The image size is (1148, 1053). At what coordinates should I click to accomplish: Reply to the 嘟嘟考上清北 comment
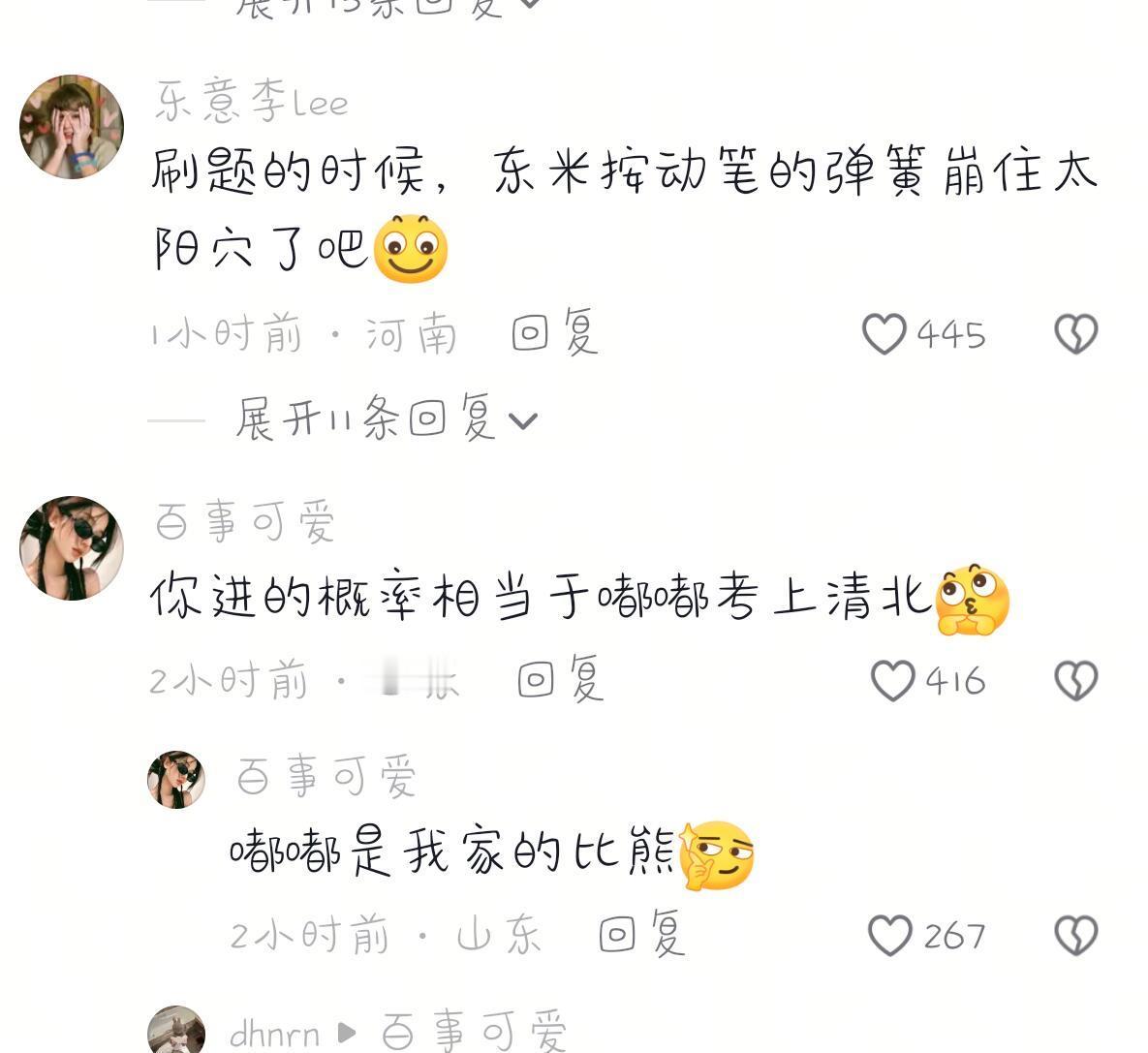coord(561,679)
